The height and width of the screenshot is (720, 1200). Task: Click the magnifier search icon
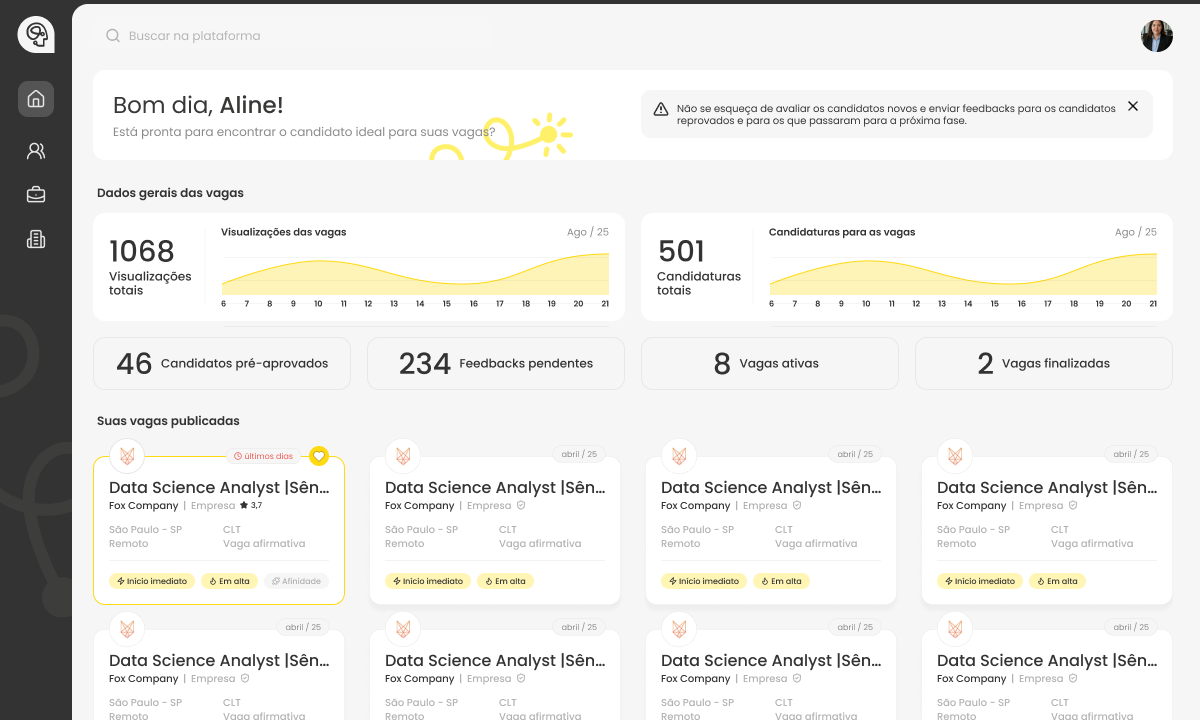pos(113,36)
